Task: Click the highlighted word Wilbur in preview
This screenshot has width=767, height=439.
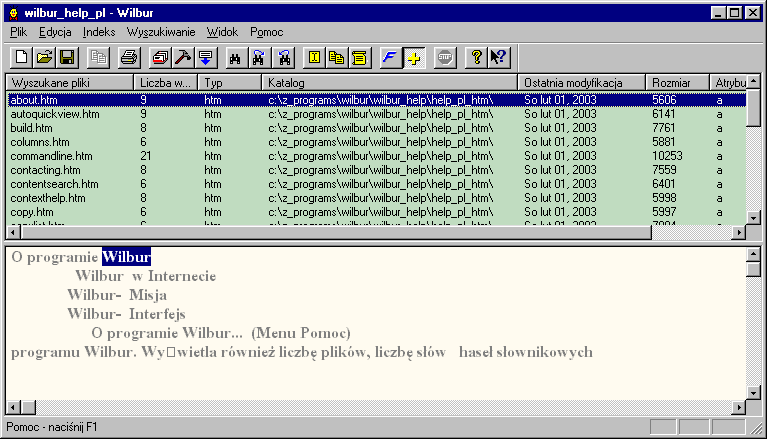Action: (126, 257)
